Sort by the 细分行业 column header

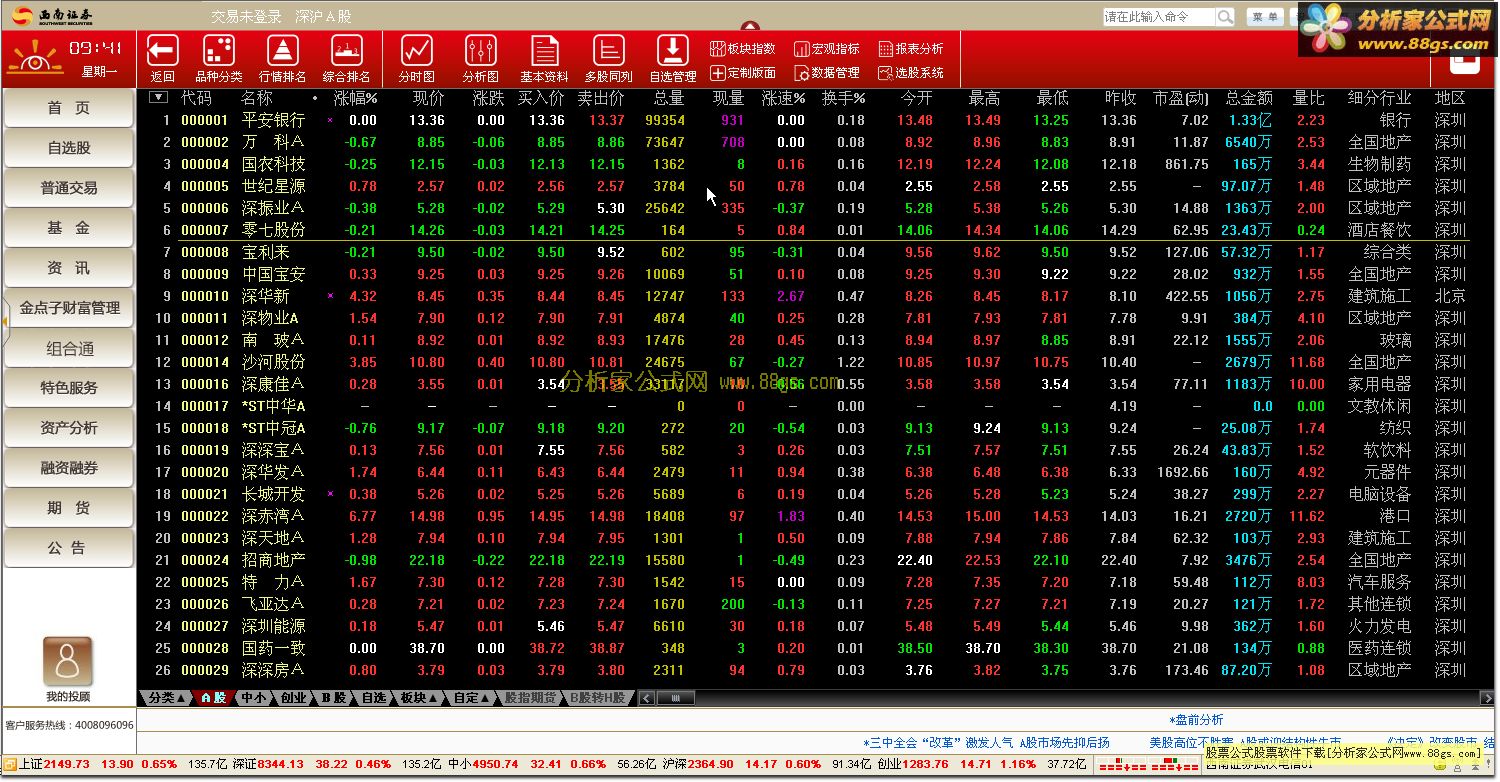coord(1379,98)
